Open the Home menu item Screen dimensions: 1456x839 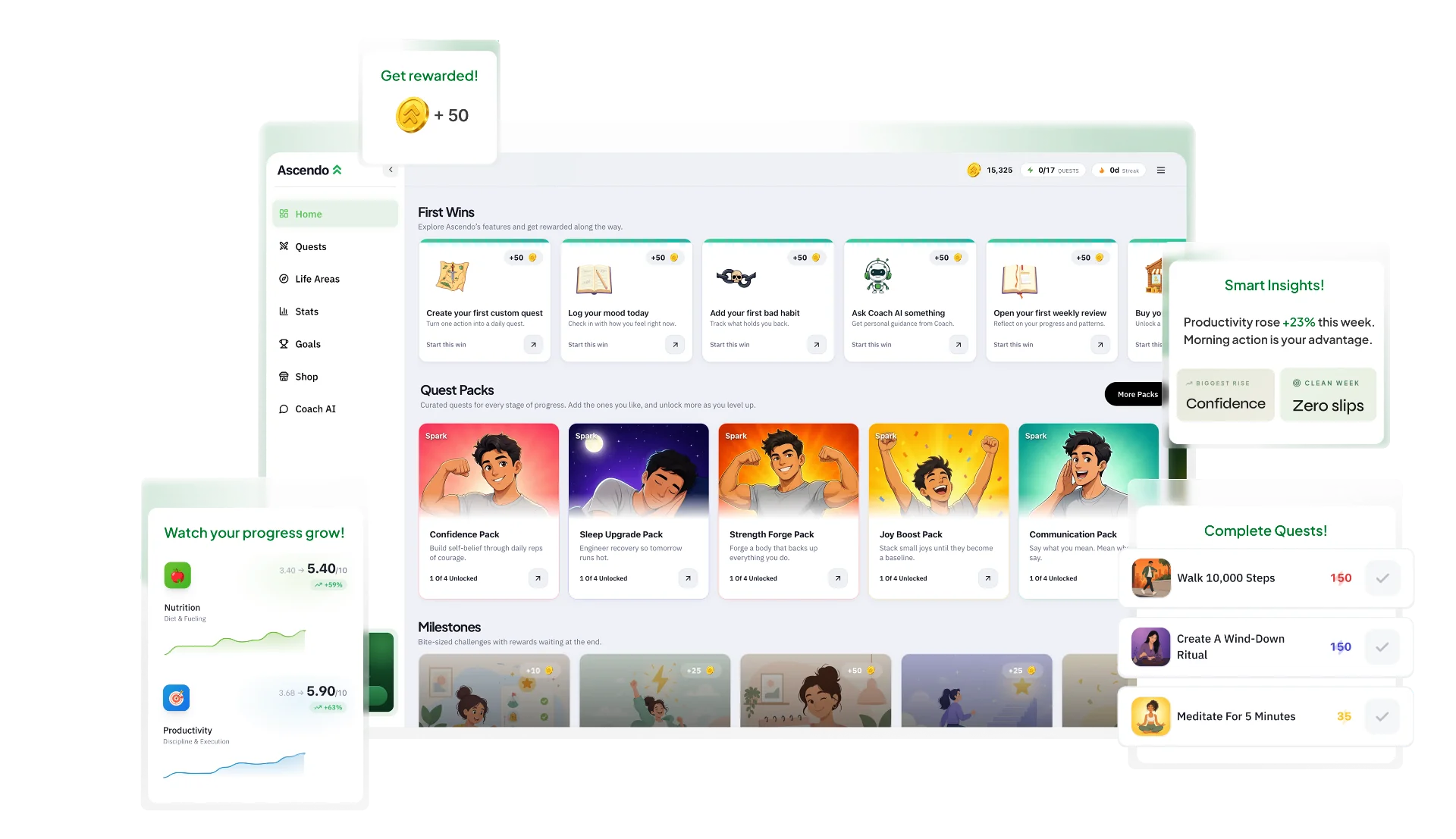(335, 214)
